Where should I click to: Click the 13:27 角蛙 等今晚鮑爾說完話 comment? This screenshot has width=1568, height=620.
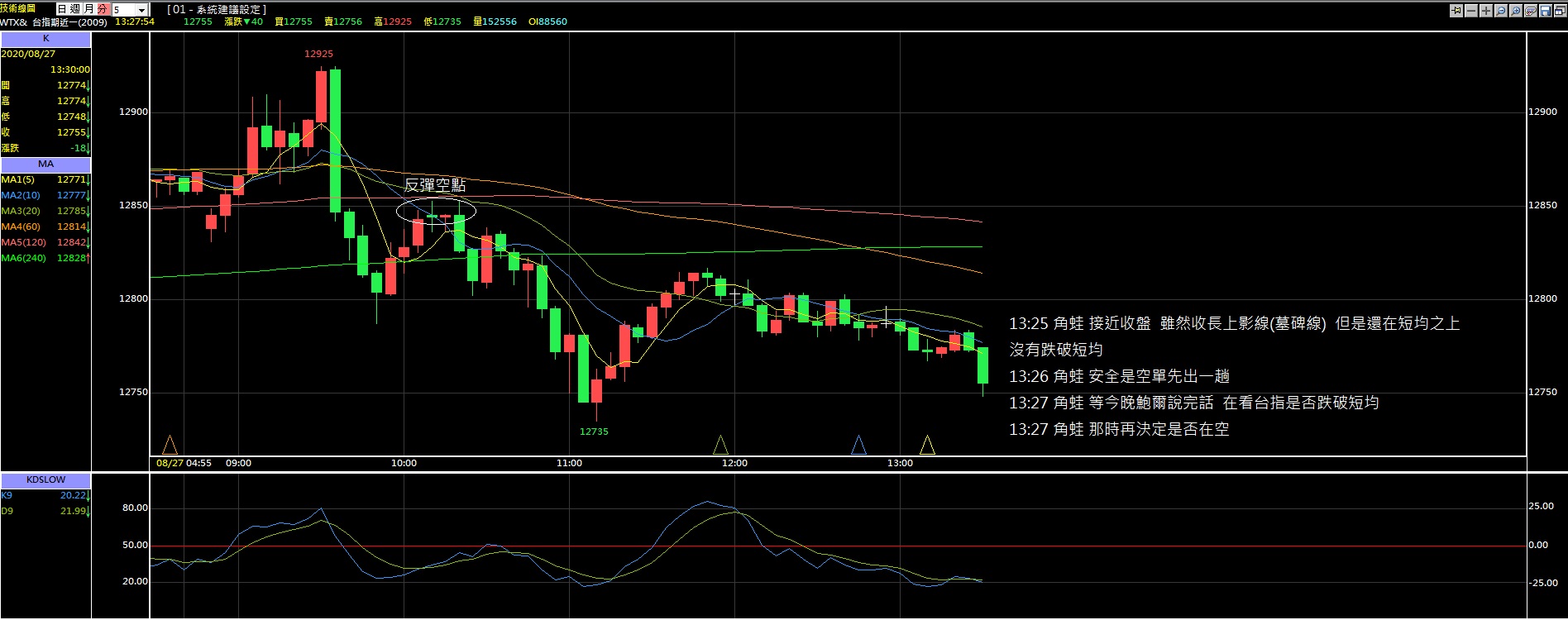(x=1193, y=403)
